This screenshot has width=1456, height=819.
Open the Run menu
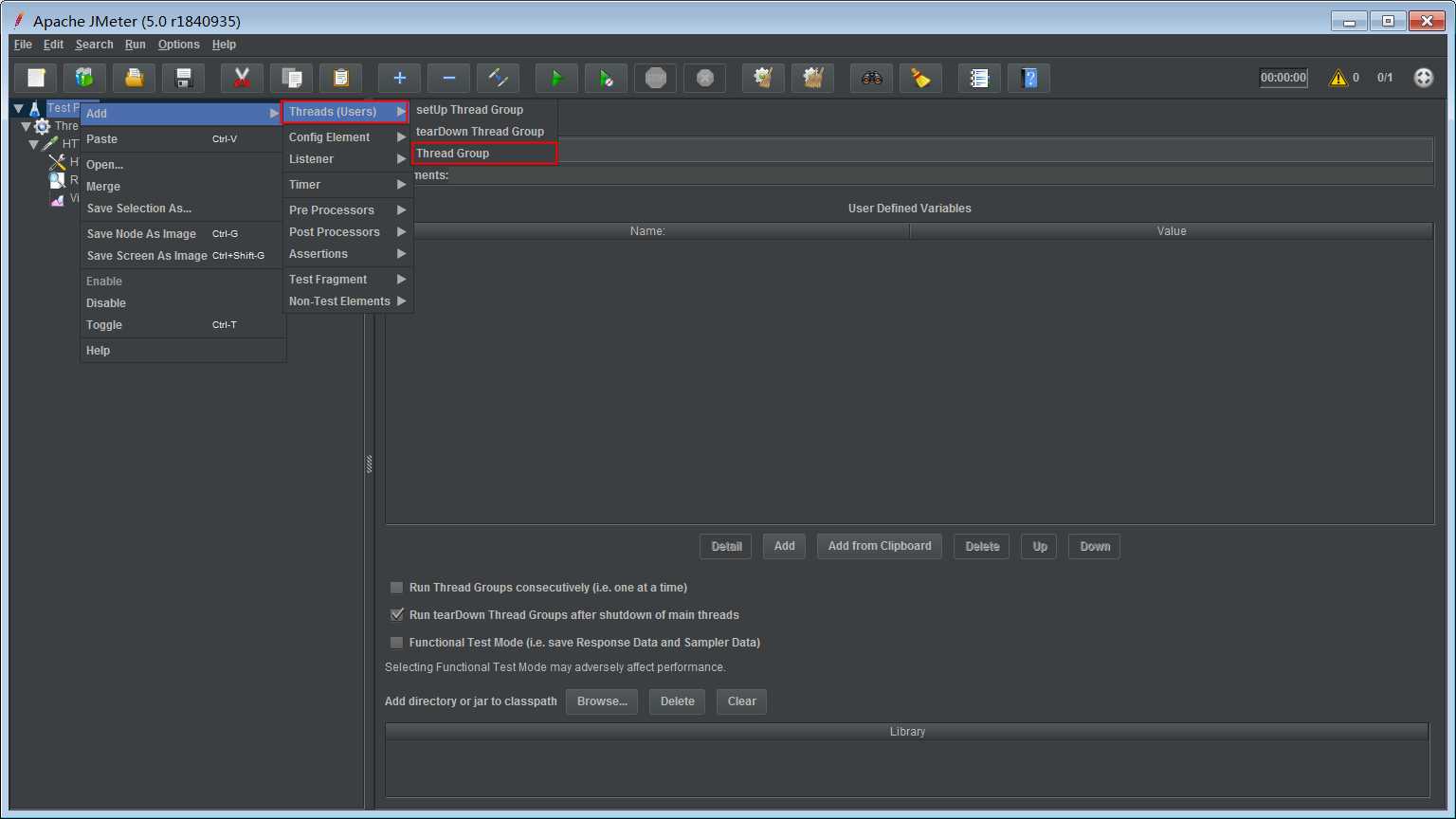[136, 45]
